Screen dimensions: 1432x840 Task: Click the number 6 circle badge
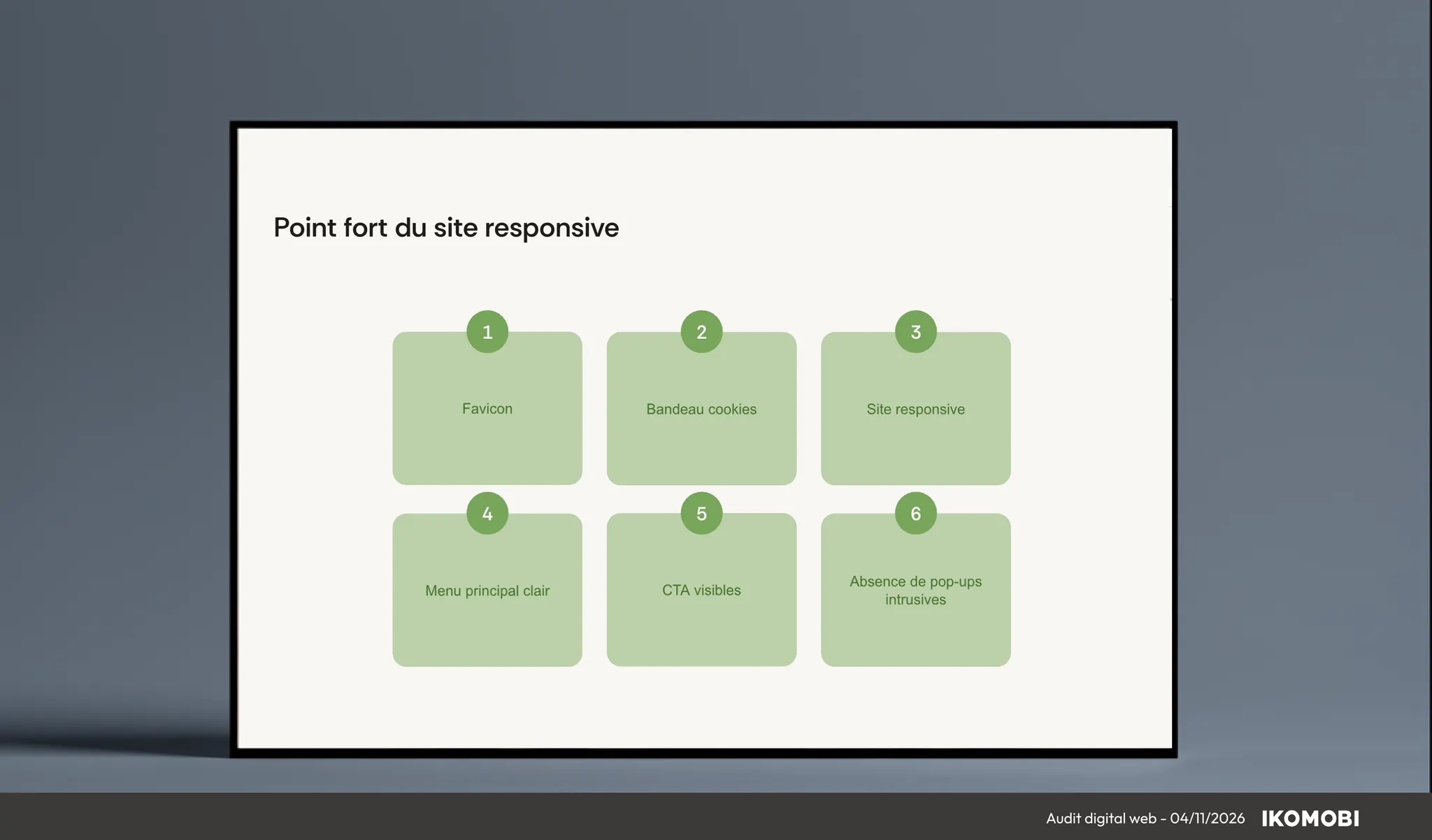(915, 514)
